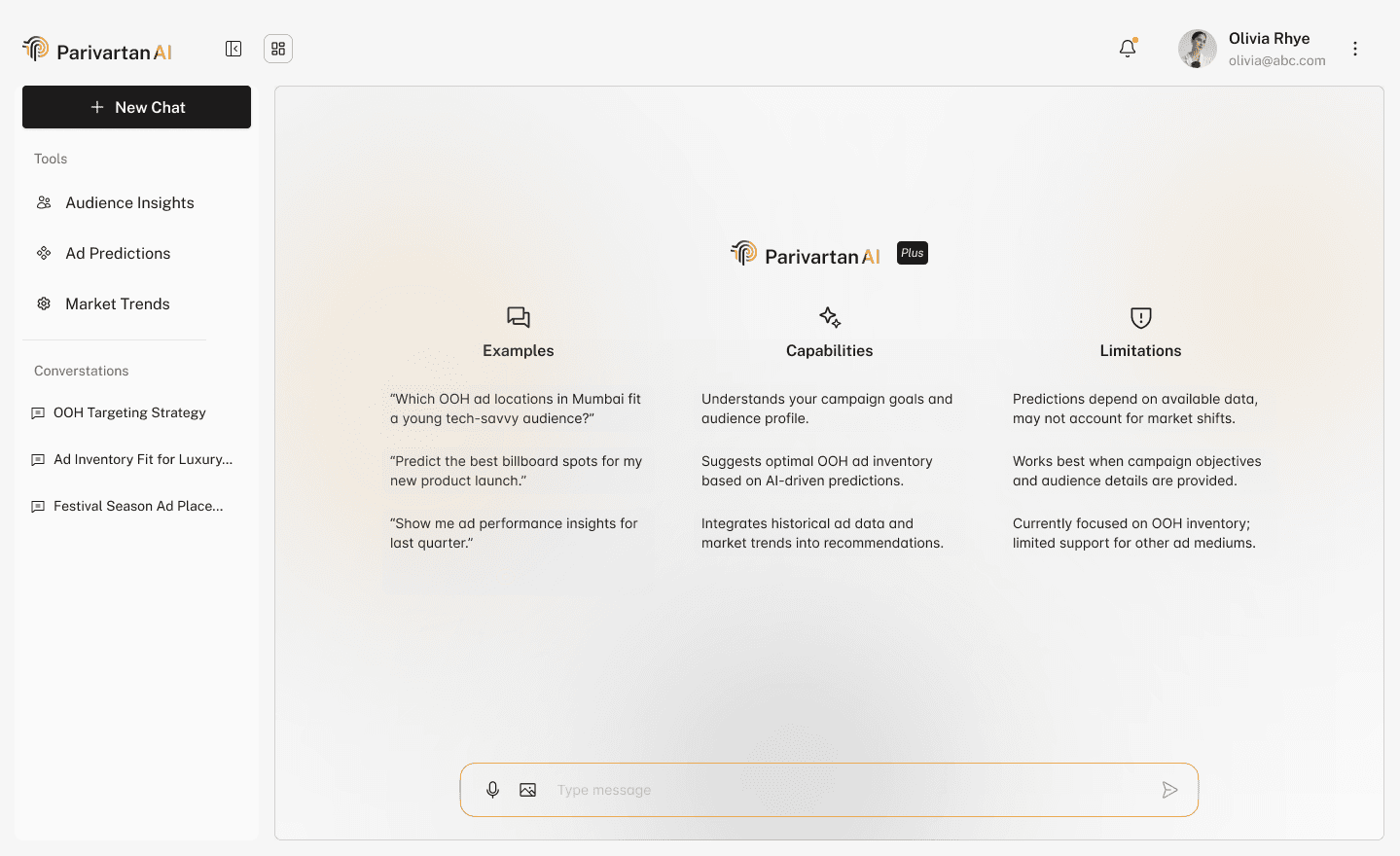
Task: Click the Capabilities sparkle icon
Action: (x=830, y=317)
